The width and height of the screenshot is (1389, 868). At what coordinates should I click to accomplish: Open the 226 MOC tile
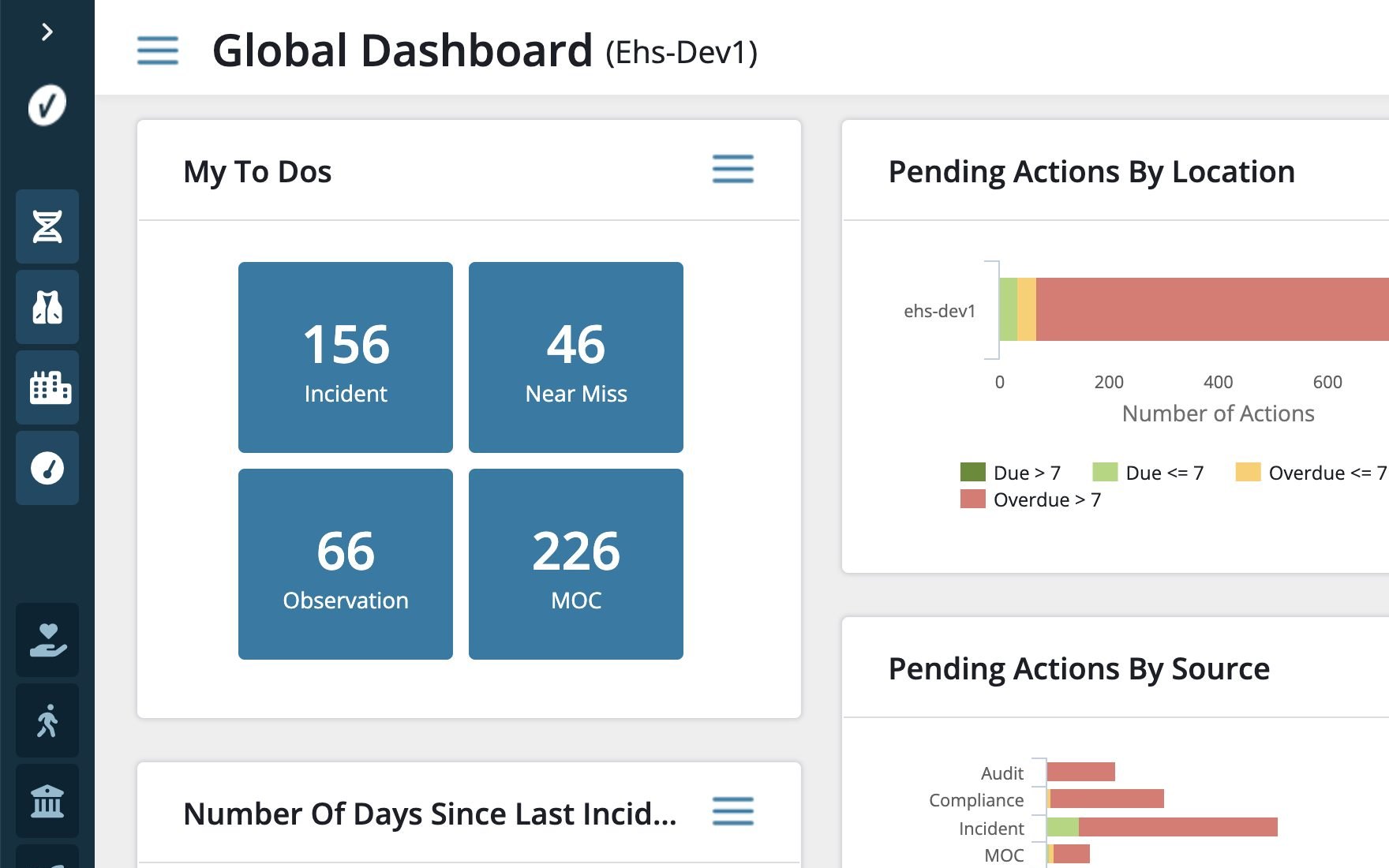coord(576,564)
